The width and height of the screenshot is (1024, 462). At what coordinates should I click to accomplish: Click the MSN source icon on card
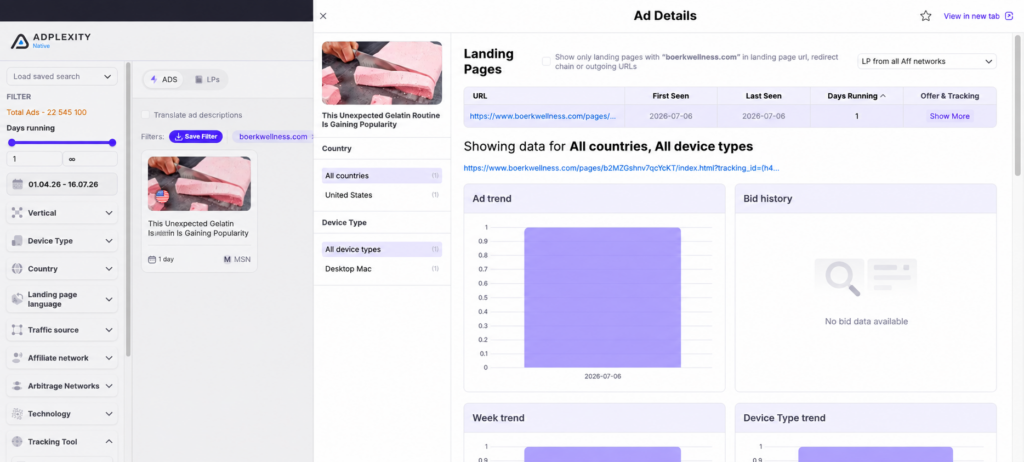click(x=227, y=259)
